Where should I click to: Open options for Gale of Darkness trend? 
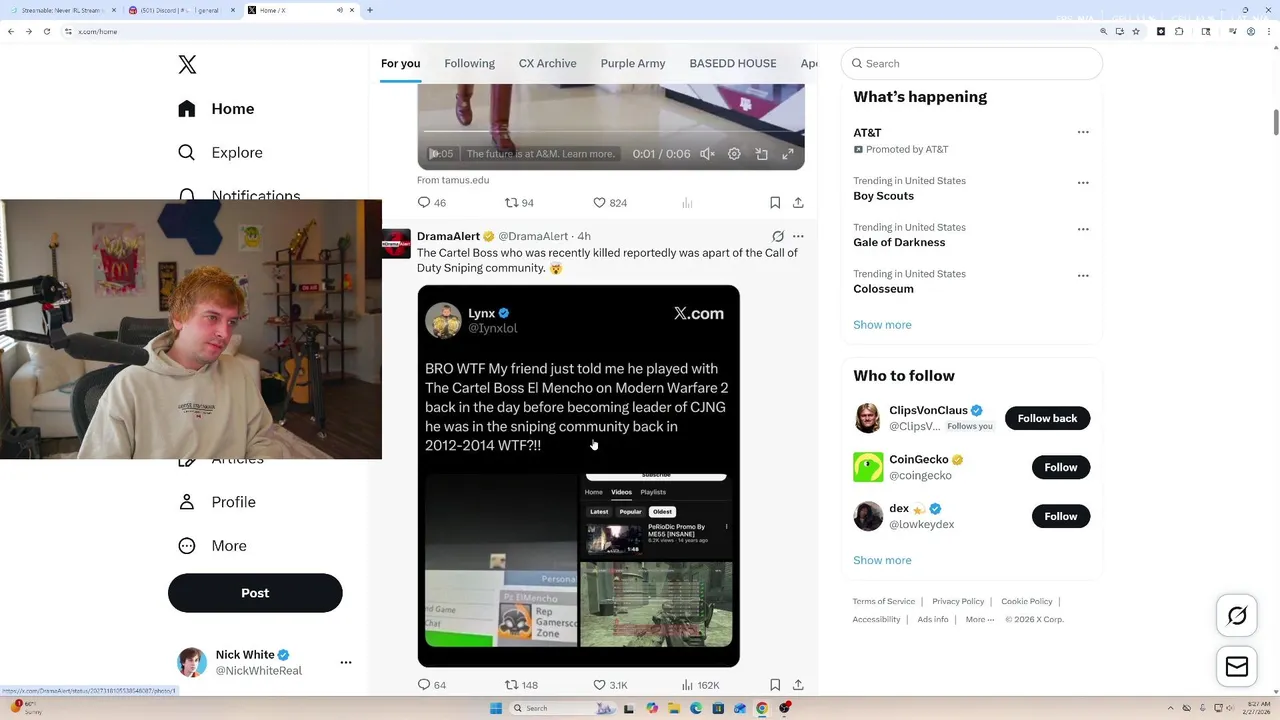click(1083, 229)
